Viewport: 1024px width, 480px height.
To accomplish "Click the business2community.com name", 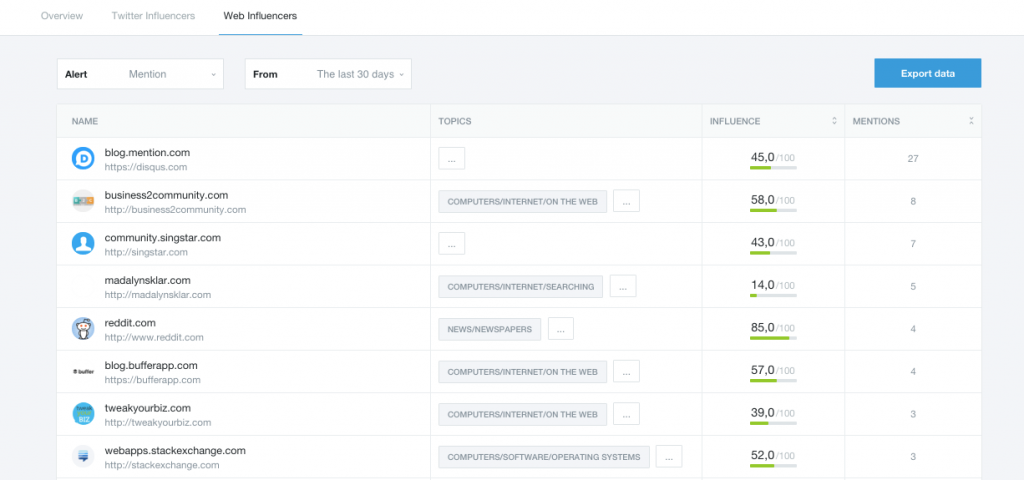I will (x=166, y=195).
